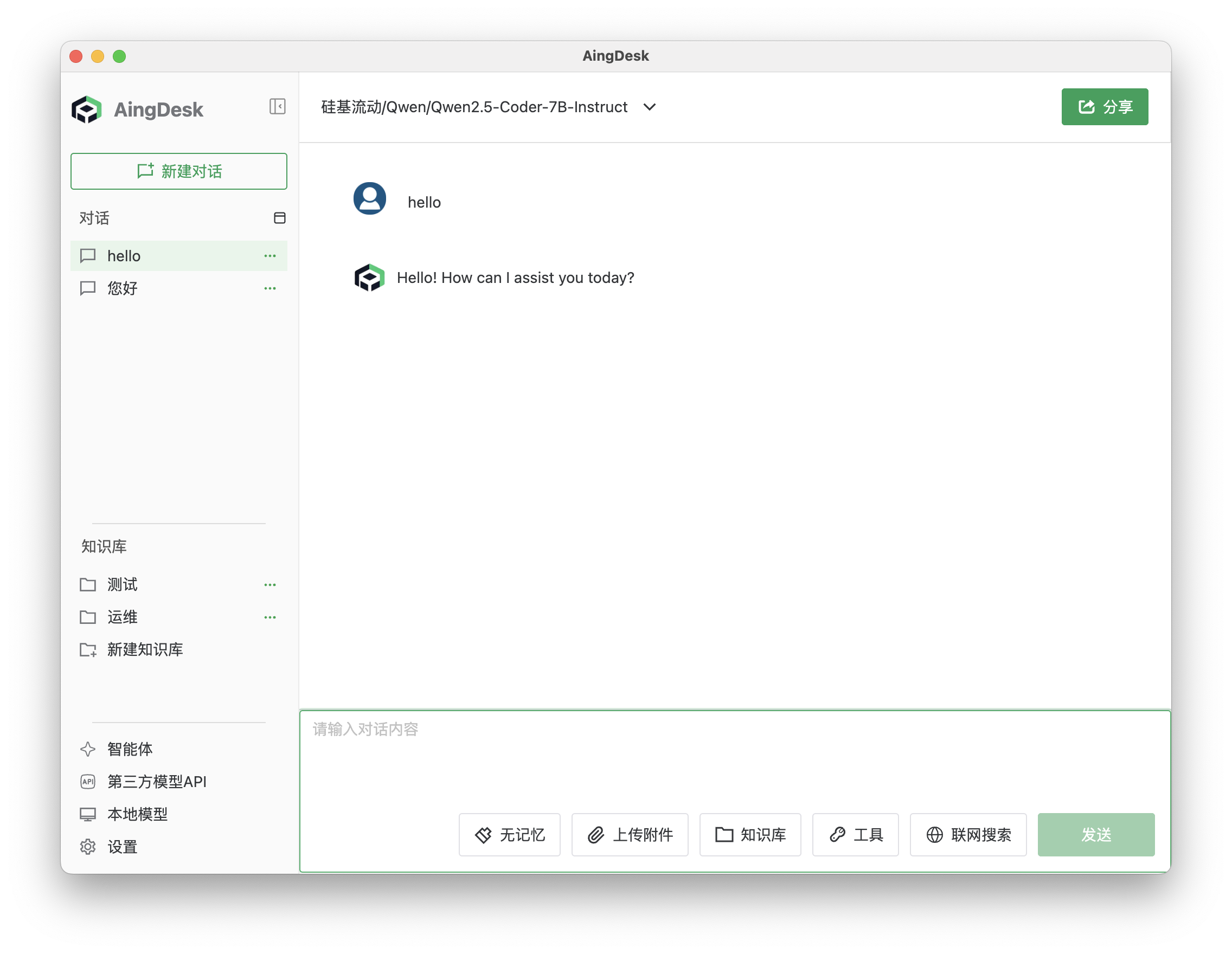Open 智能体 from the sidebar
The width and height of the screenshot is (1232, 954).
pos(129,749)
